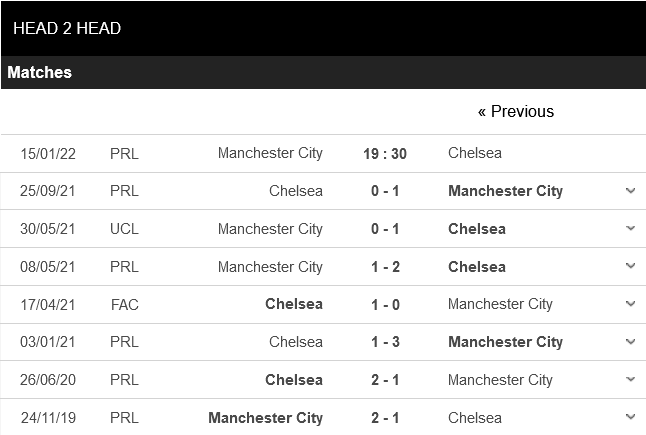Click bold Manchester City in the 24/11/19 row
Viewport: 646px width, 435px height.
click(x=265, y=418)
